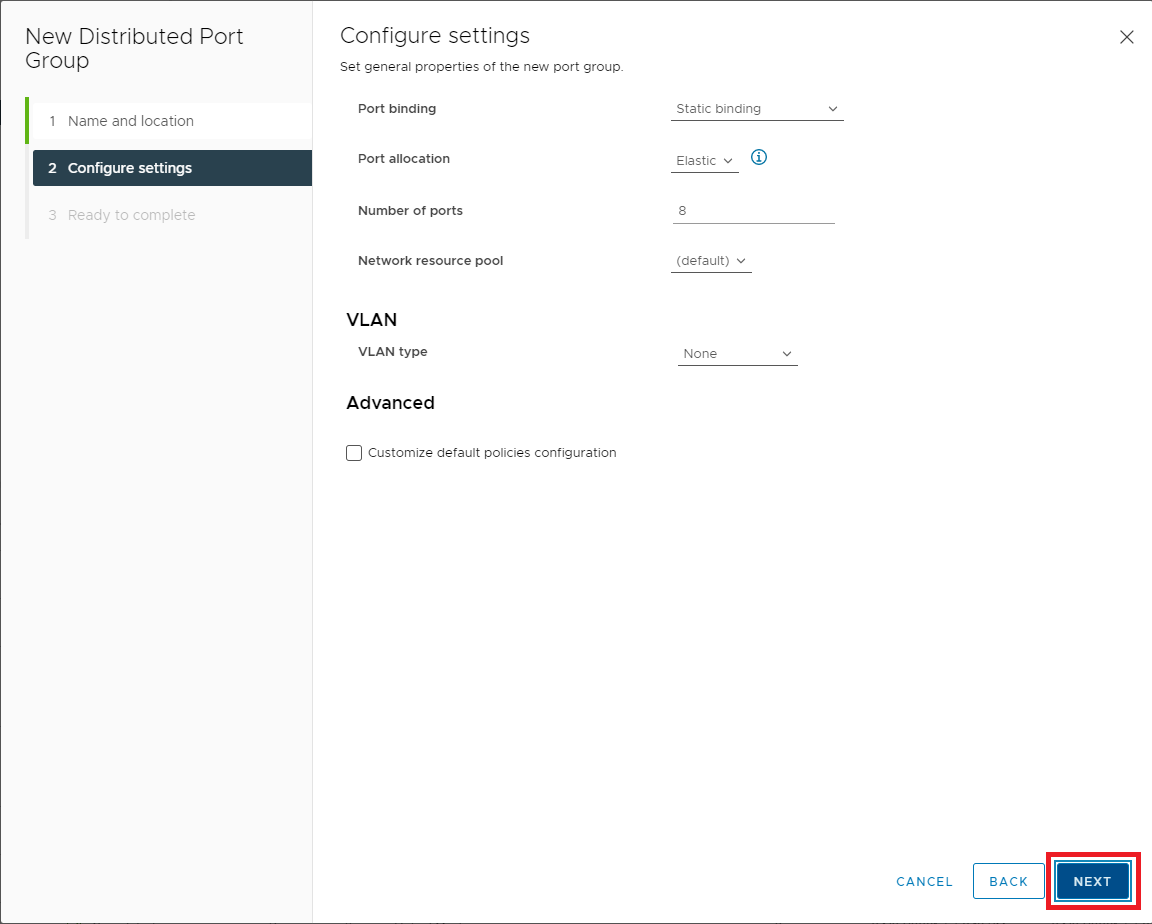The width and height of the screenshot is (1152, 924).
Task: Expand the VLAN type dropdown
Action: tap(737, 354)
